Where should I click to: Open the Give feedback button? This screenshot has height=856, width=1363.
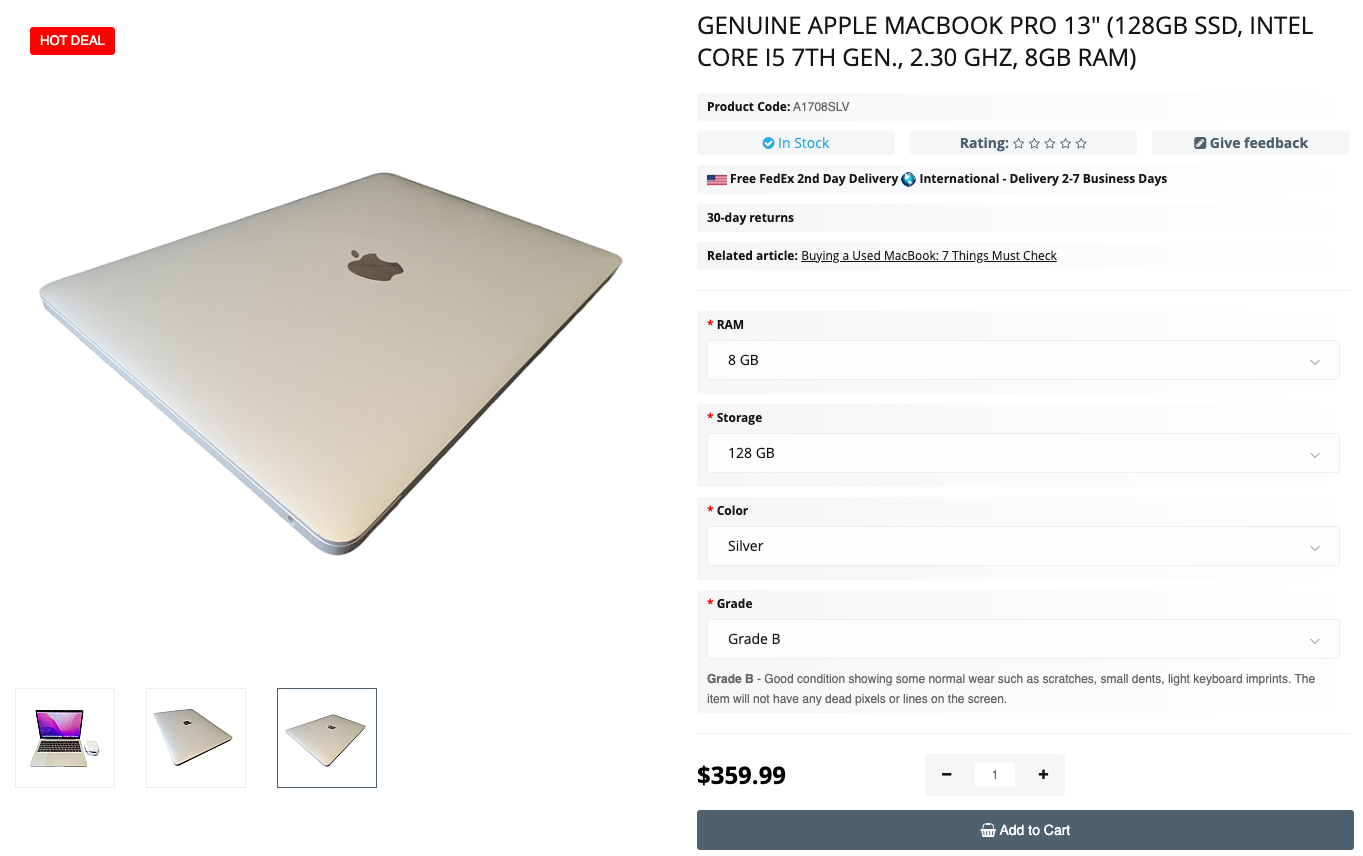click(x=1251, y=143)
